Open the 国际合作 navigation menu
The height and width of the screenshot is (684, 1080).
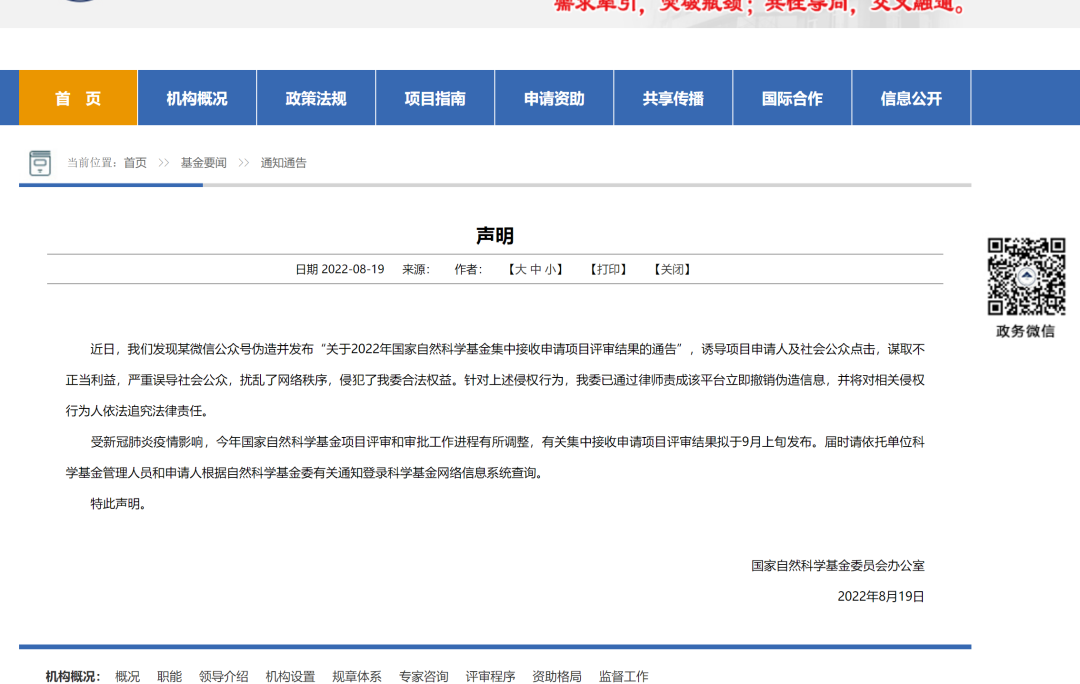coord(792,98)
